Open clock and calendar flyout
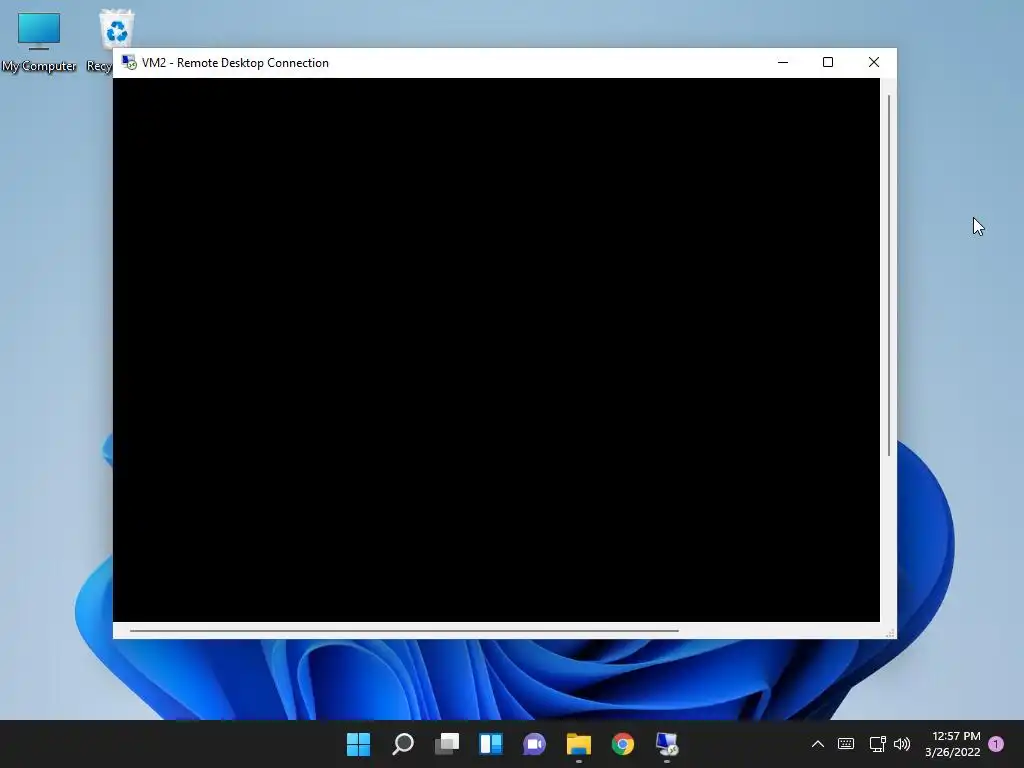The width and height of the screenshot is (1024, 768). pos(953,744)
